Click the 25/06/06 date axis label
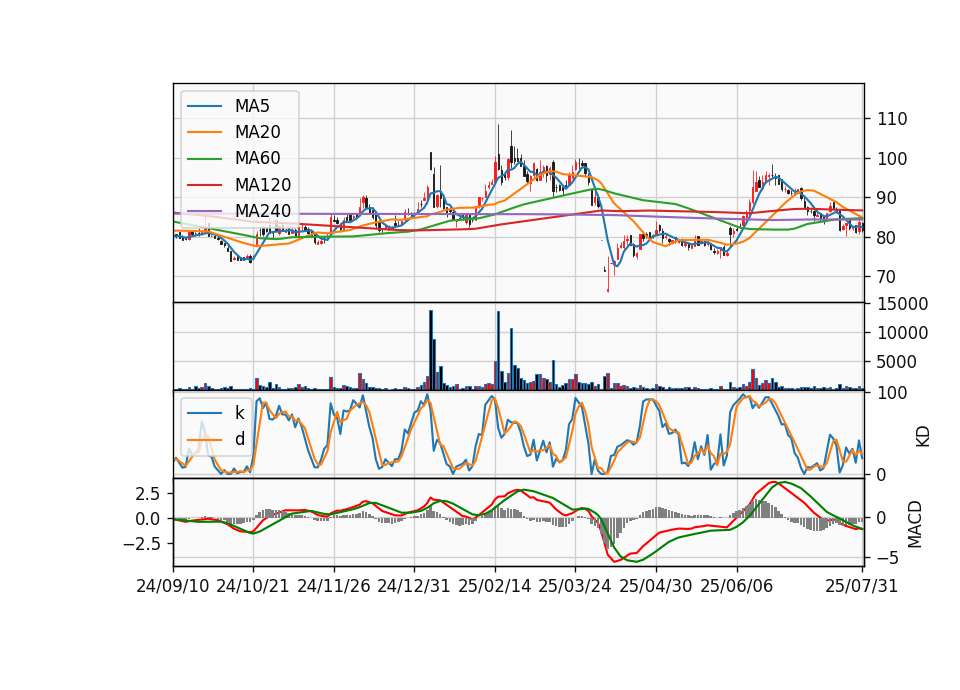 point(737,586)
